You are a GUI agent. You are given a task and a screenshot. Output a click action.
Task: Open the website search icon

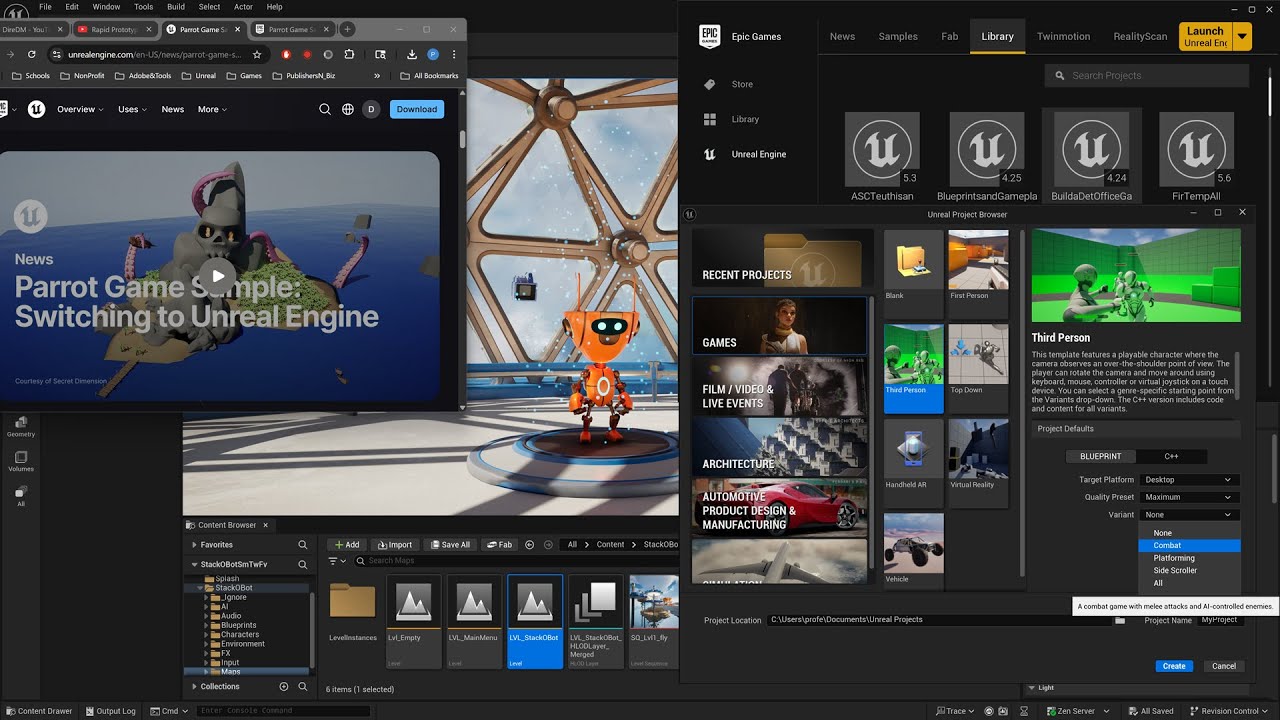pos(325,109)
